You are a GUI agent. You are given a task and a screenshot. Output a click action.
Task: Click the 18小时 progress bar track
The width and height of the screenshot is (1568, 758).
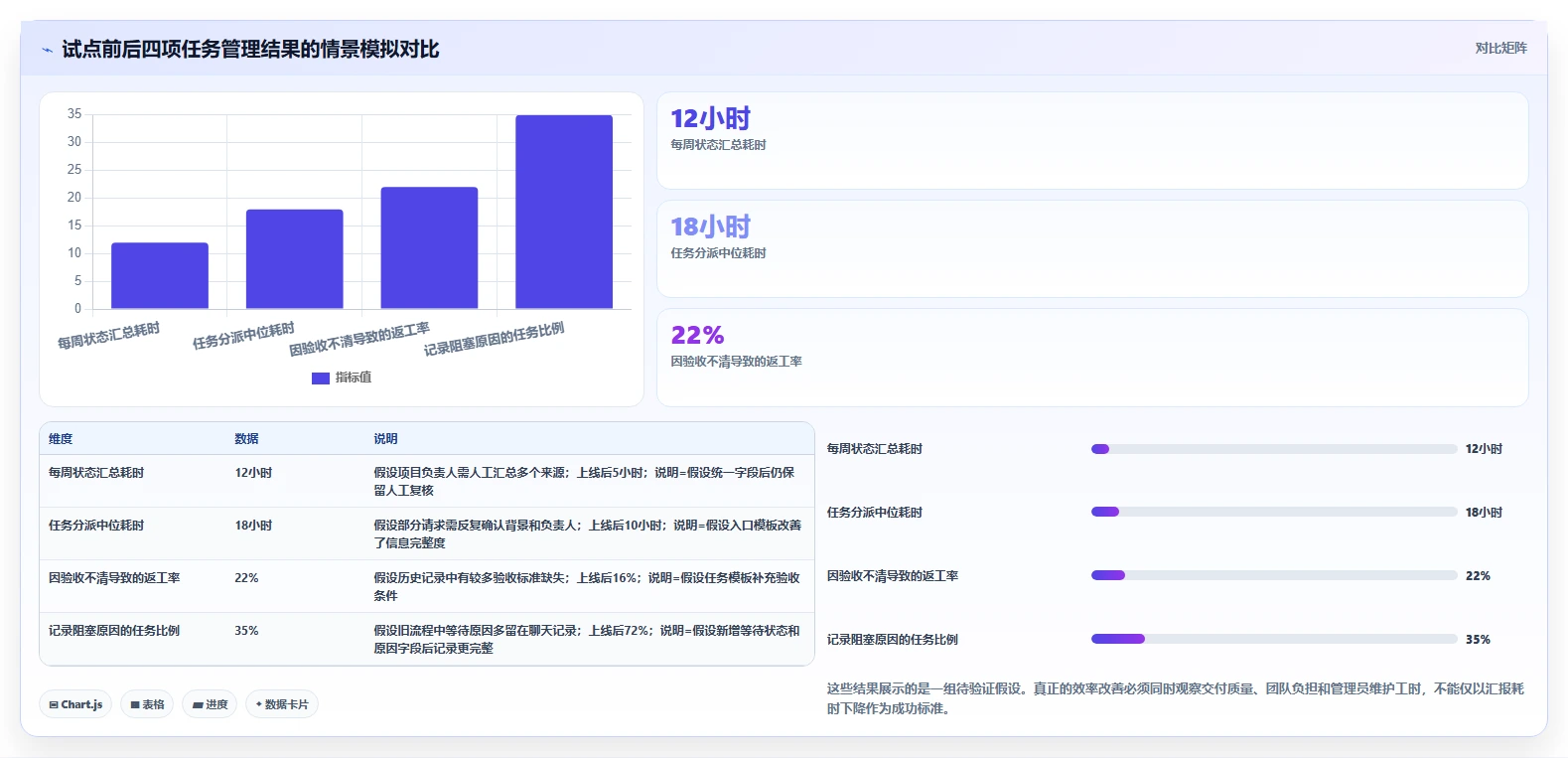point(1274,513)
